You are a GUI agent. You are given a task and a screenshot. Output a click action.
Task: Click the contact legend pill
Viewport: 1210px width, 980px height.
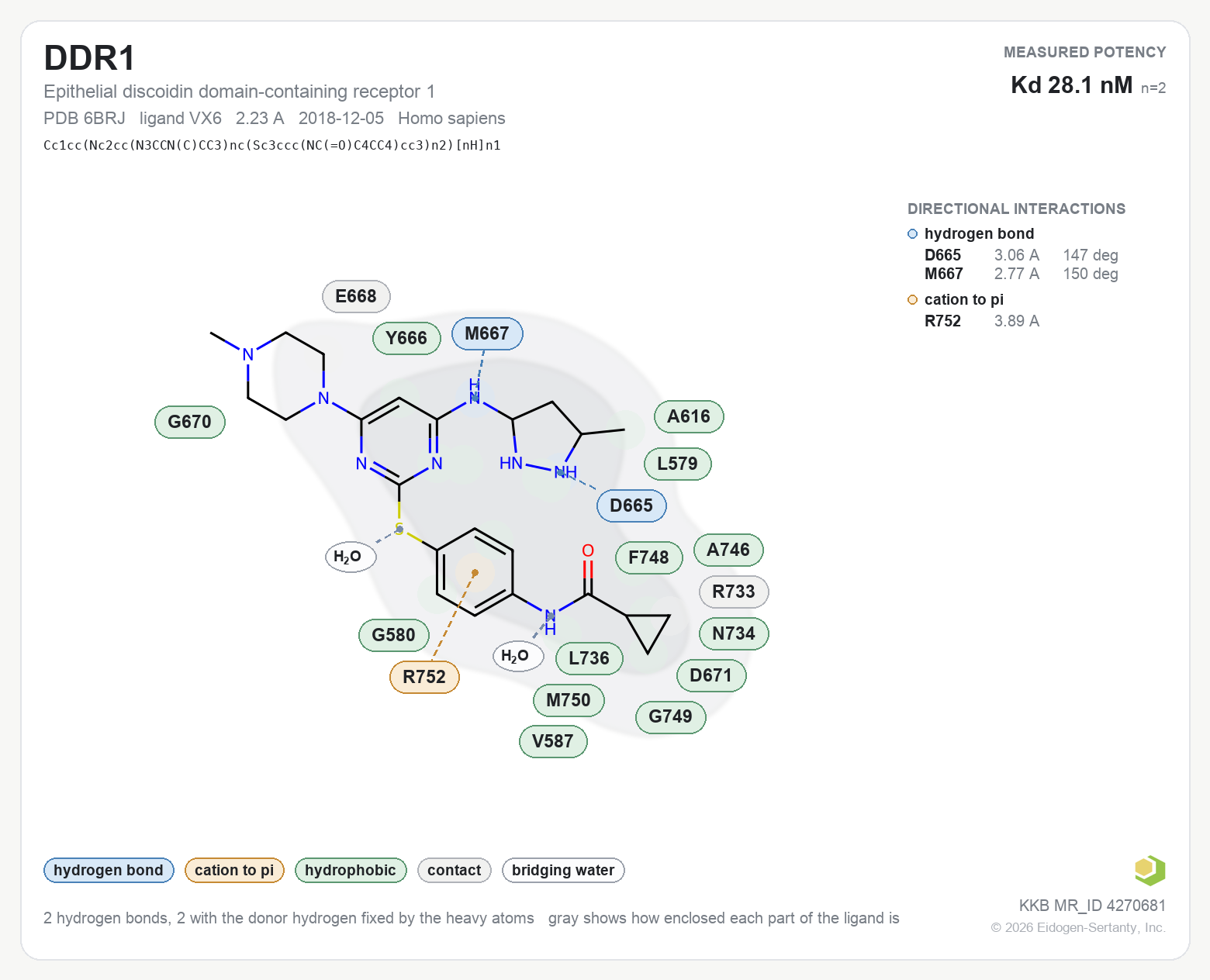455,871
